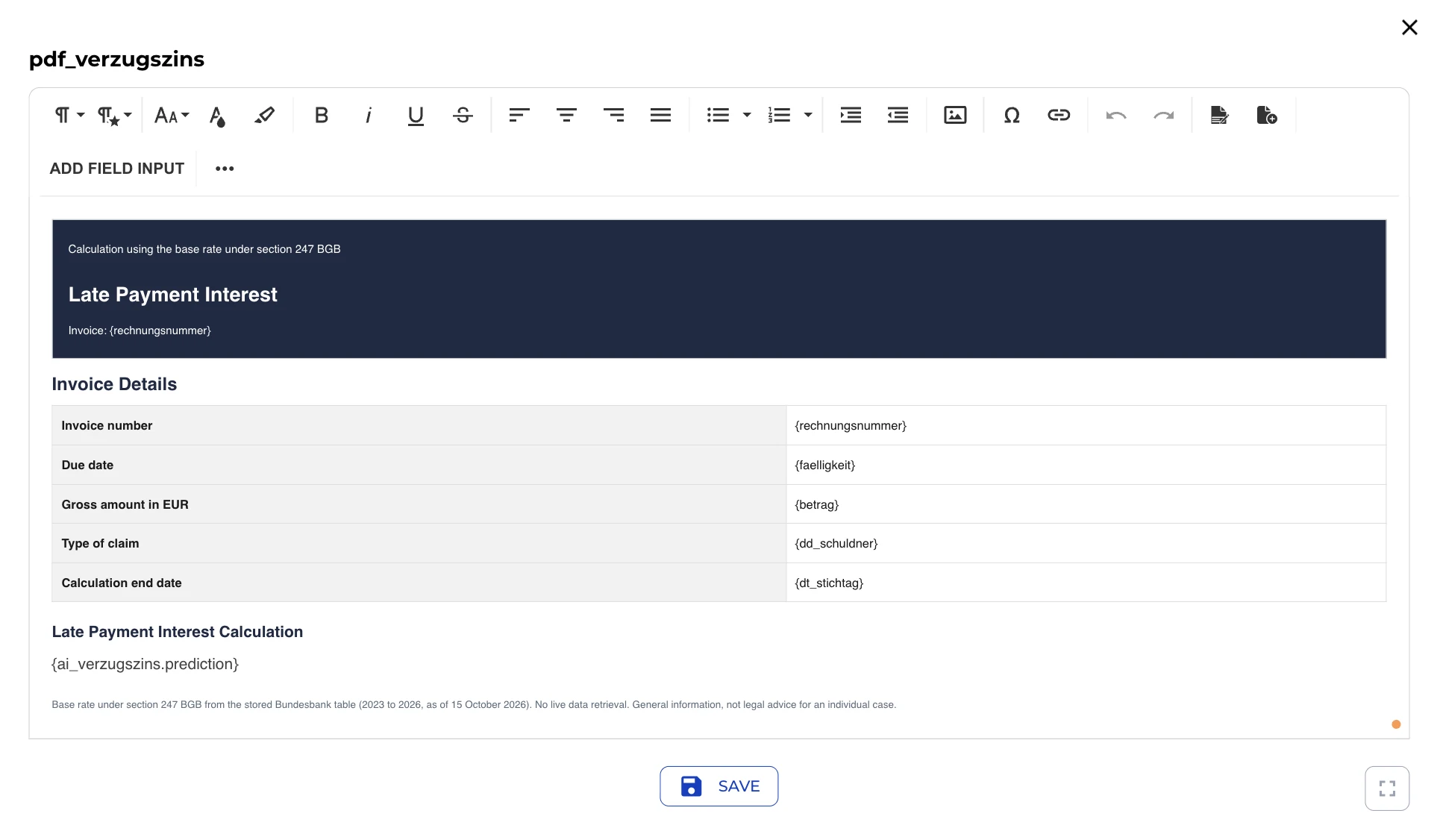Toggle bold formatting
The width and height of the screenshot is (1440, 840).
point(322,115)
